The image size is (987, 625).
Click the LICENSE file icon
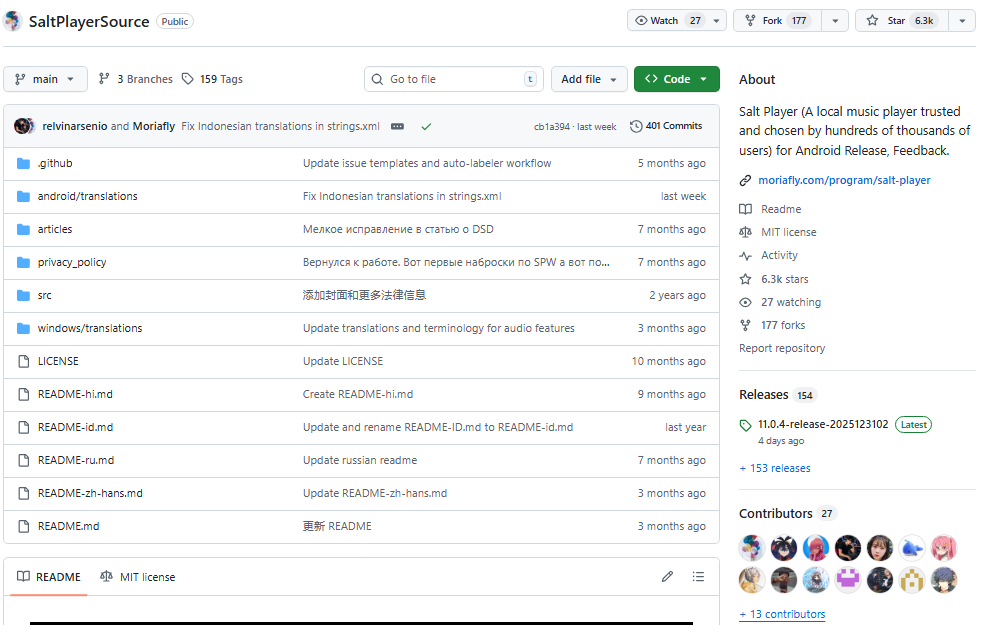tap(23, 361)
